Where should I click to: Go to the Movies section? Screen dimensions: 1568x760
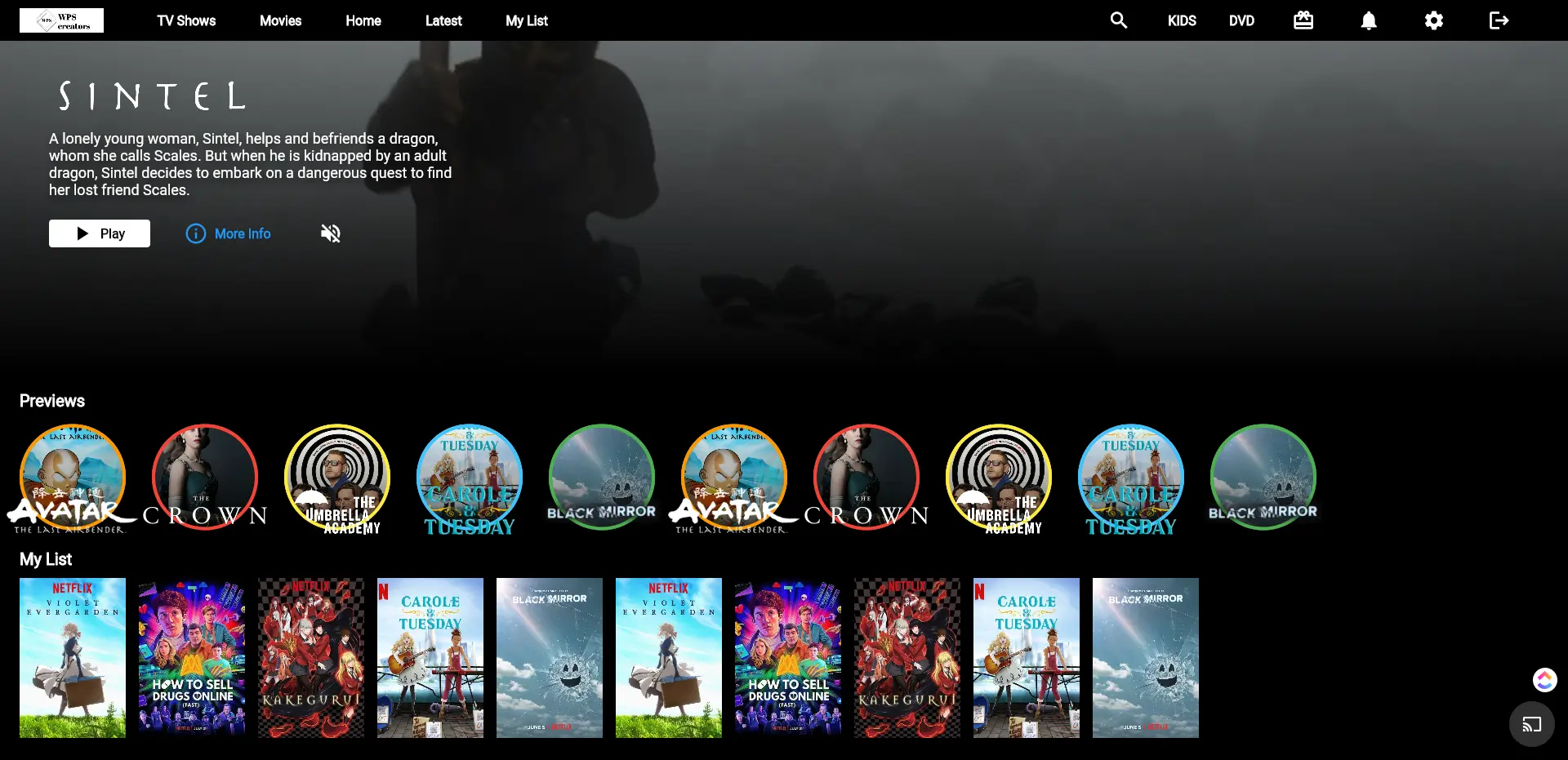tap(280, 20)
